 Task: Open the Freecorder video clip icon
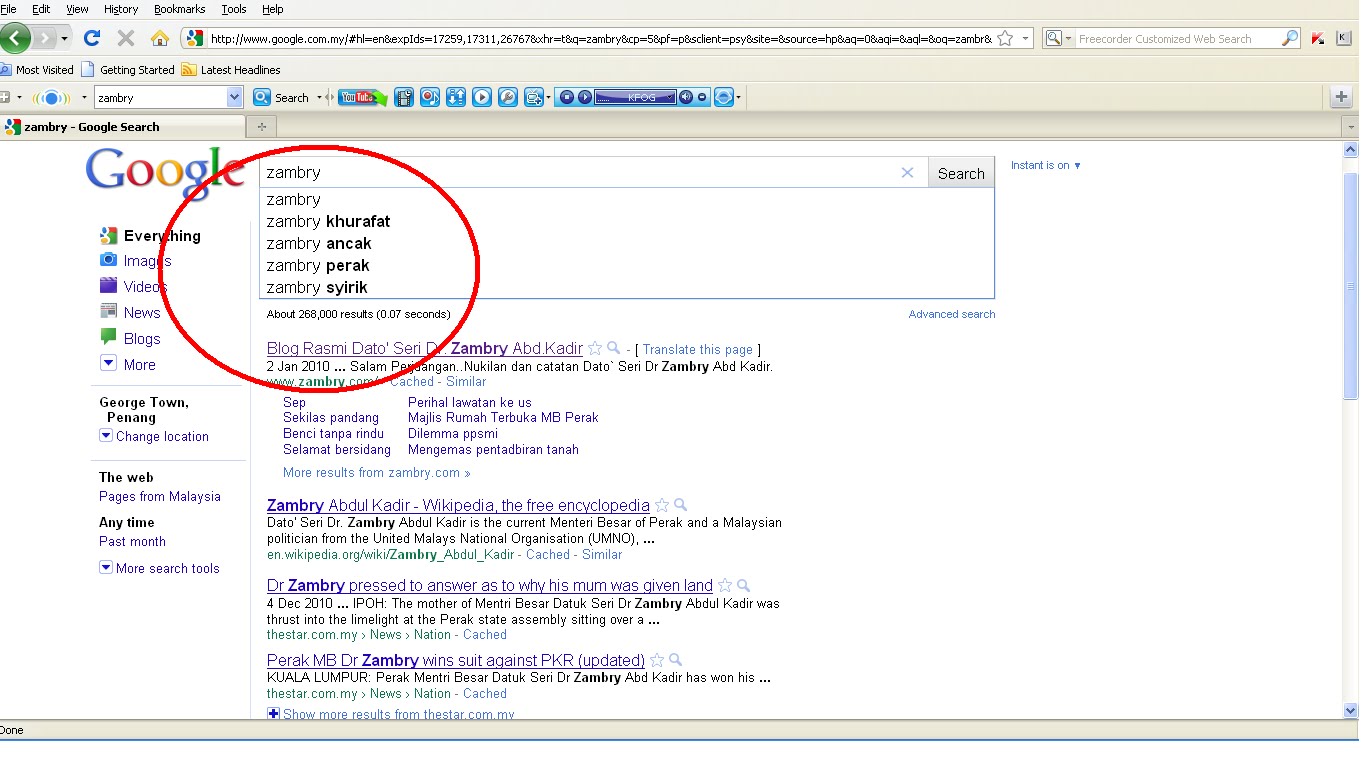404,97
